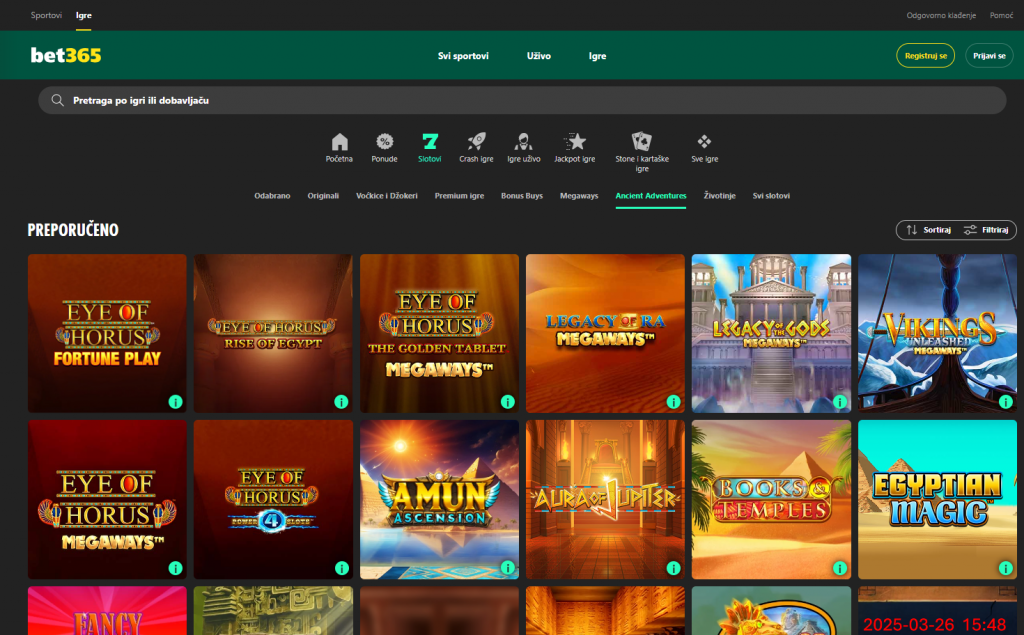Click the Početna home icon
Viewport: 1024px width, 635px height.
340,141
